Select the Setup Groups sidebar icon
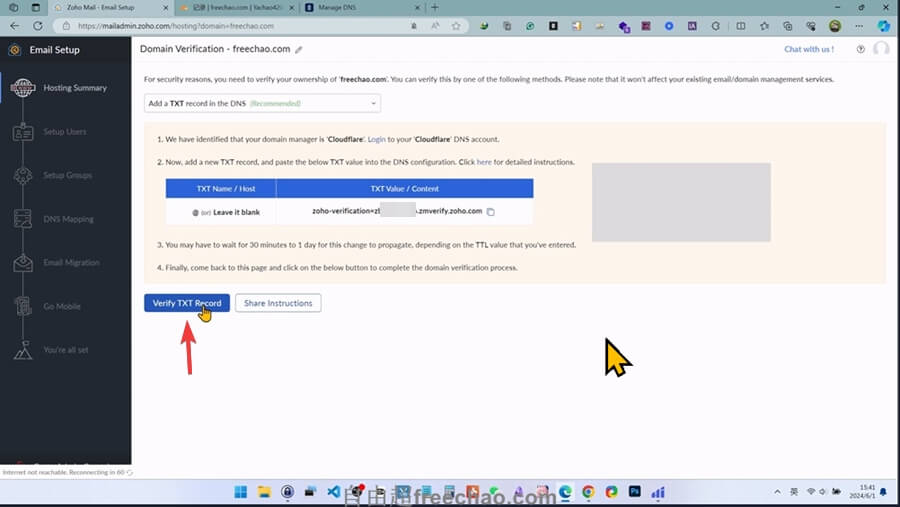 pyautogui.click(x=22, y=175)
